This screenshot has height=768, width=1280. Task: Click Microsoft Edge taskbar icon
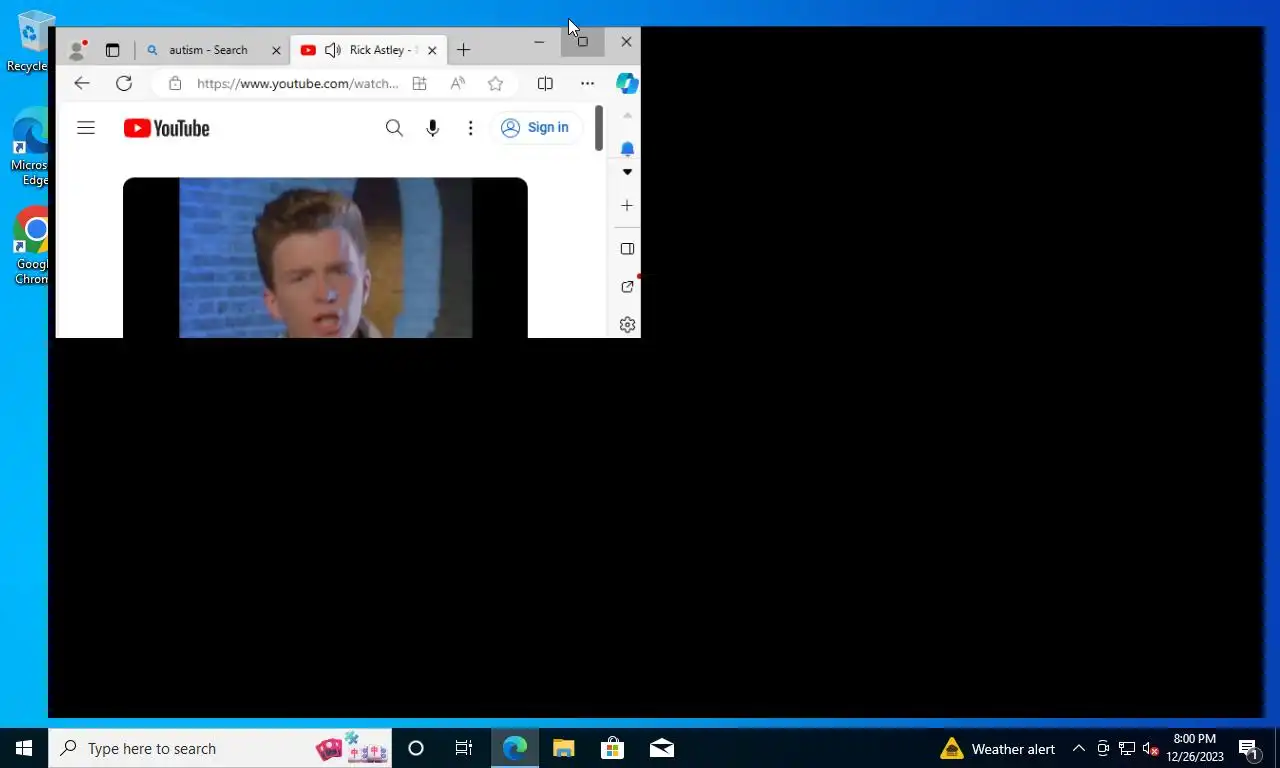tap(514, 748)
